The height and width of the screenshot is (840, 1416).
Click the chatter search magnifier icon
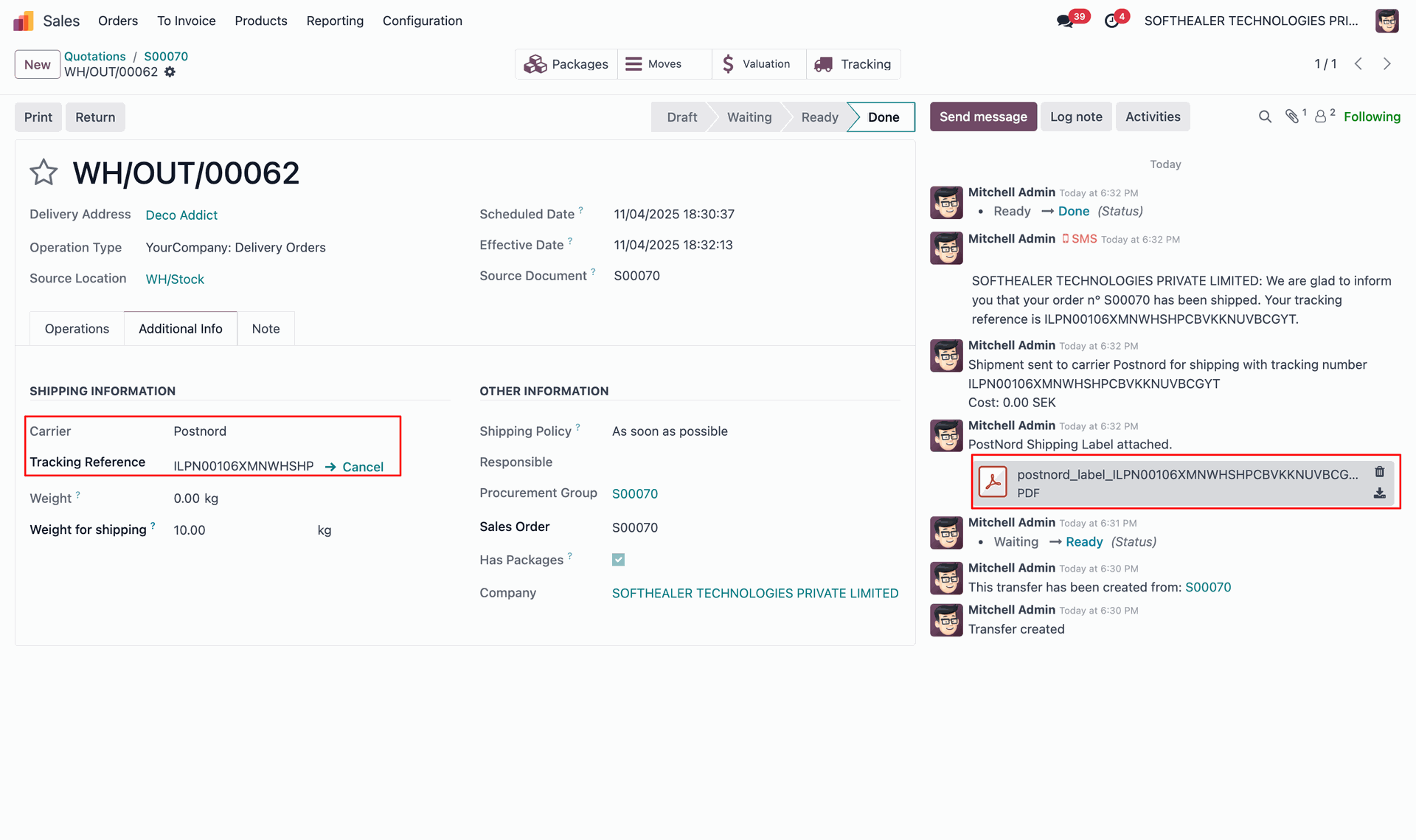1265,117
